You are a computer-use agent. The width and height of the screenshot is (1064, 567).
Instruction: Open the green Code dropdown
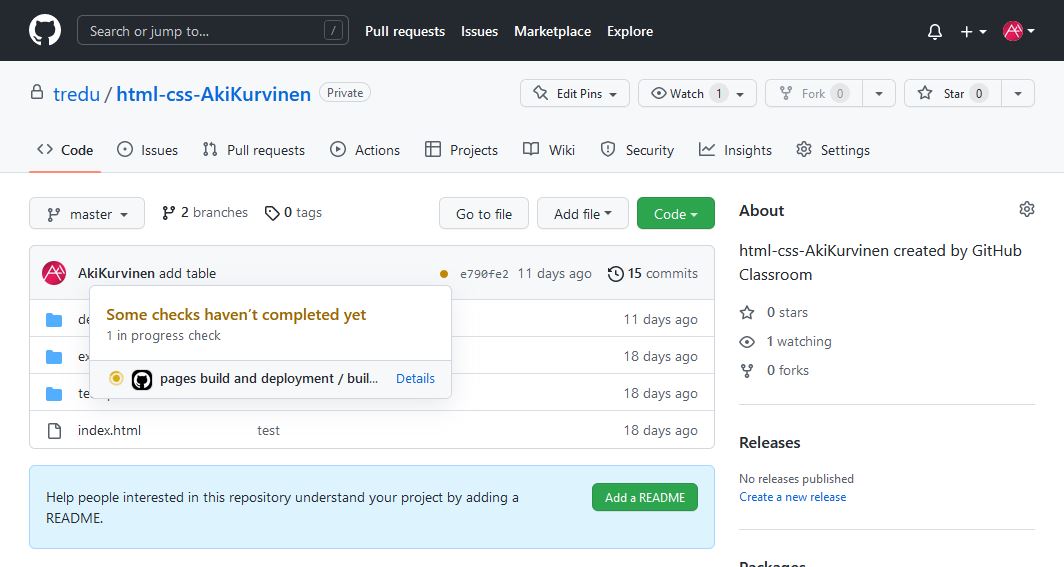675,214
